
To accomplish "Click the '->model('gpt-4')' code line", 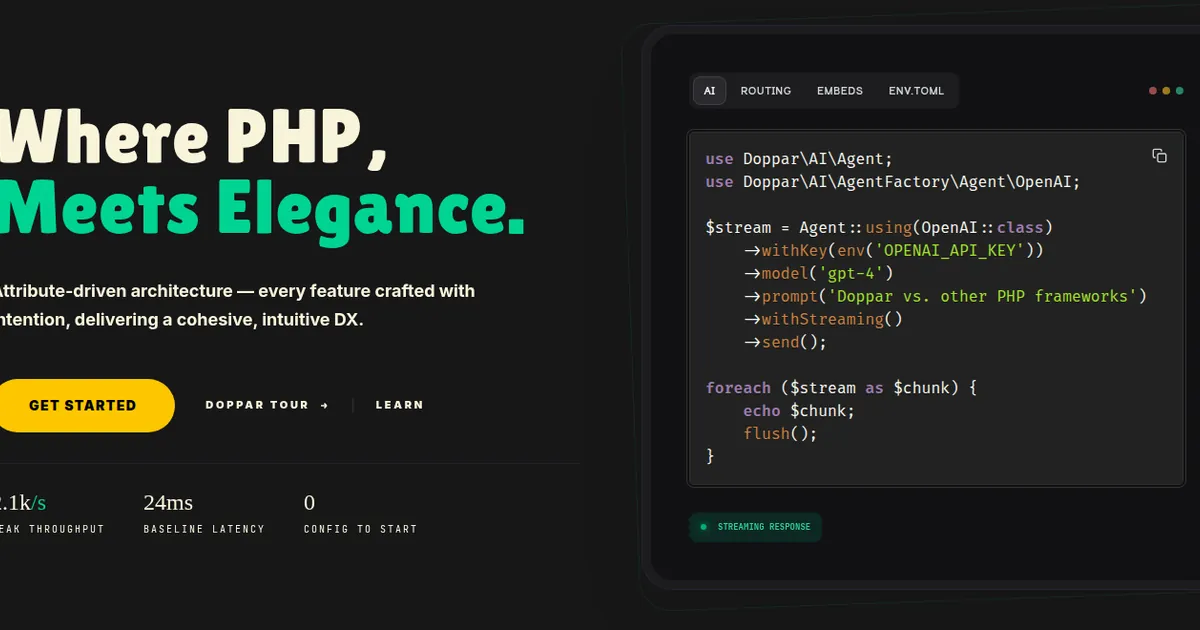I will pyautogui.click(x=818, y=273).
